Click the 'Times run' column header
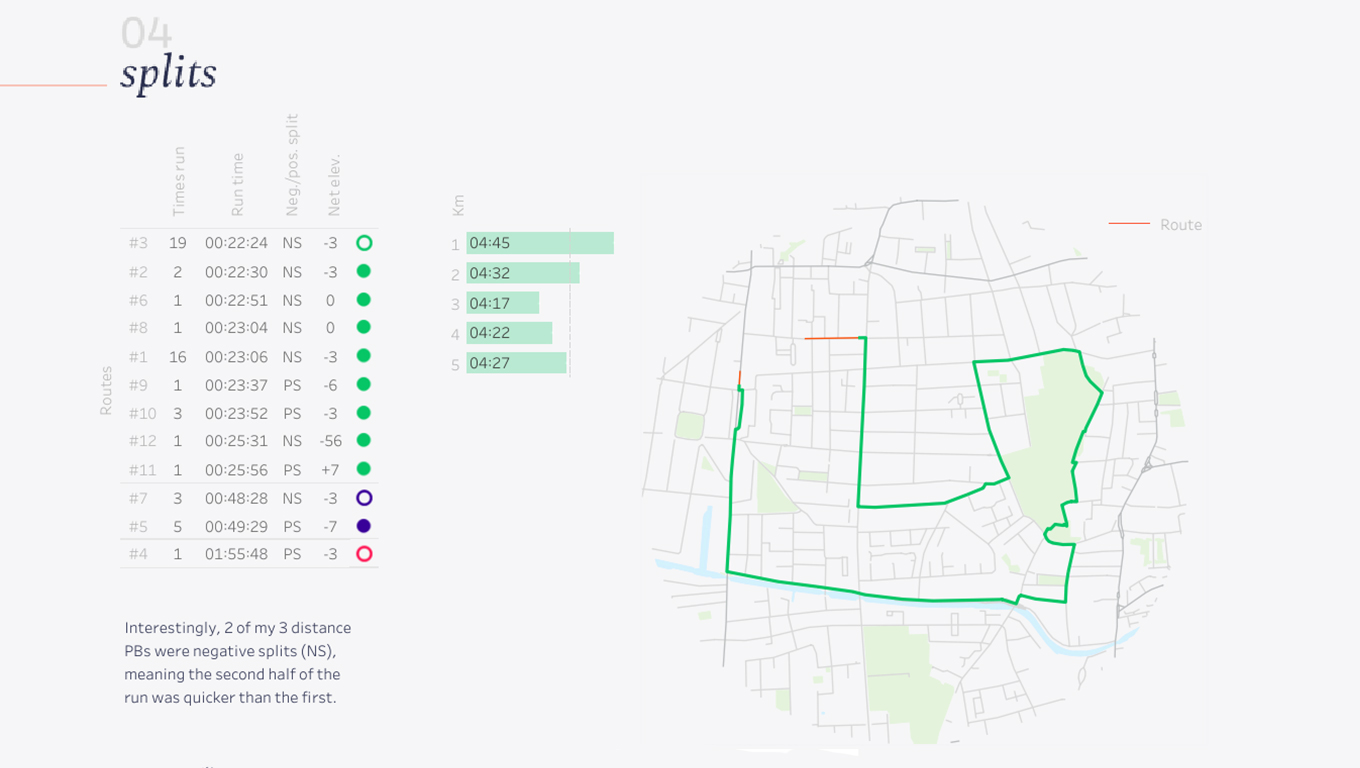Viewport: 1360px width, 768px height. pyautogui.click(x=179, y=182)
